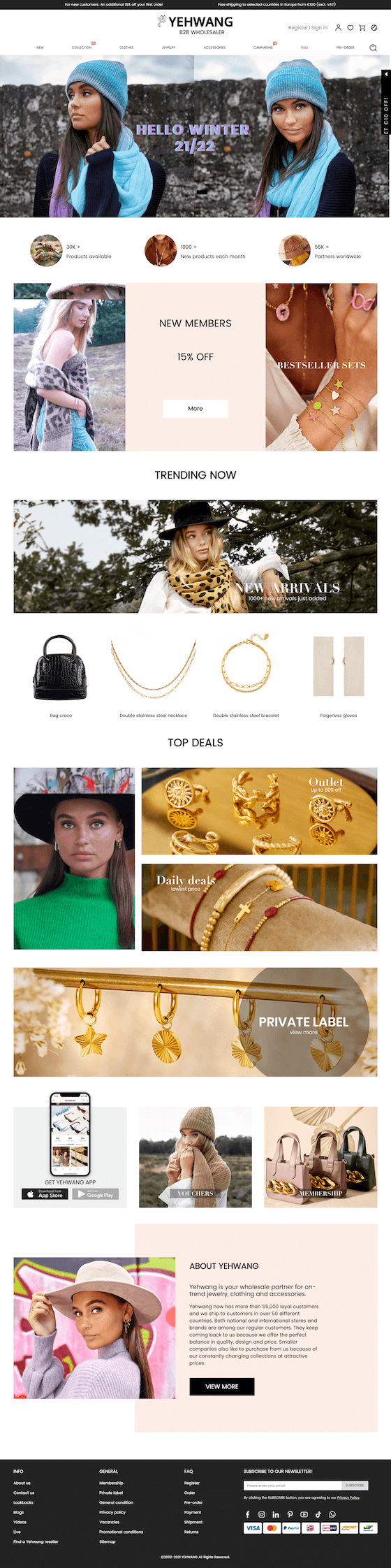Click the language globe icon in header
391x1568 pixels.
tap(374, 28)
